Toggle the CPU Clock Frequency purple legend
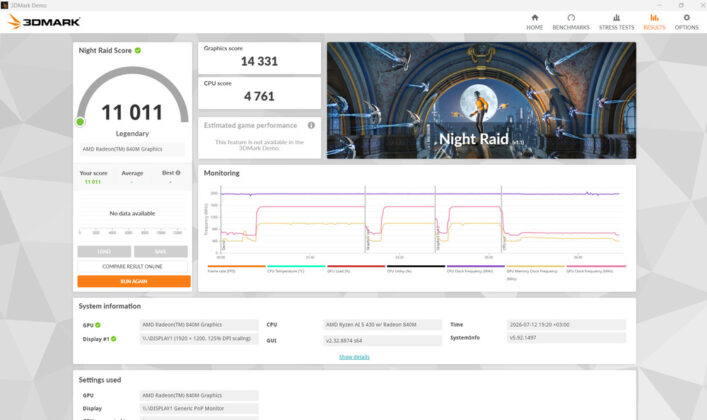 click(x=476, y=269)
